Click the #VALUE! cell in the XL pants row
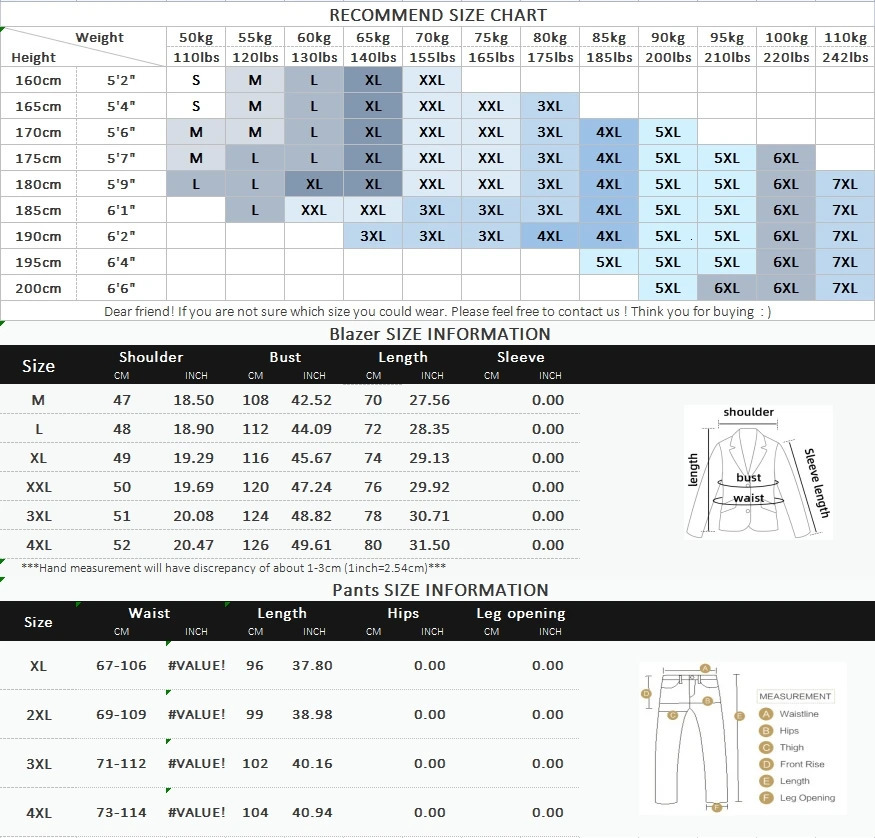The height and width of the screenshot is (838, 875). (x=196, y=665)
